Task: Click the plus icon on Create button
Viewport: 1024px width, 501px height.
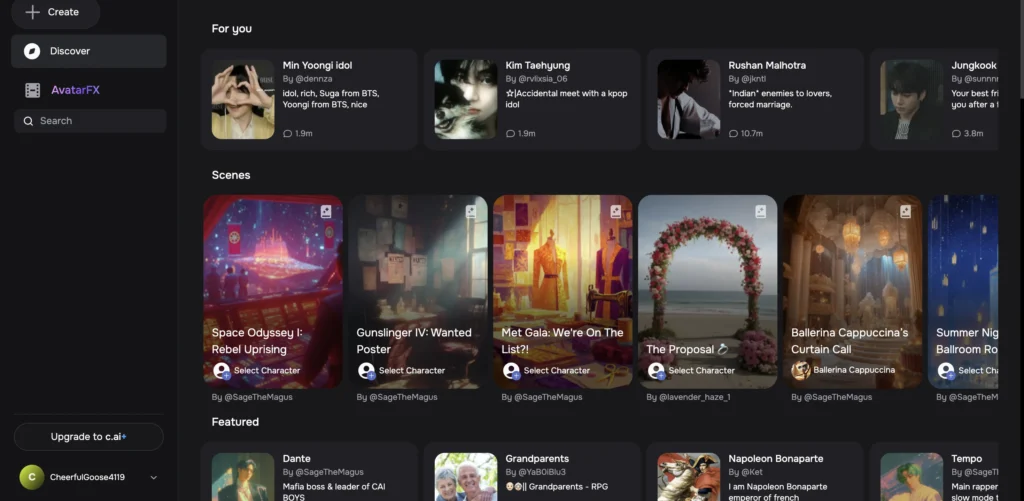Action: tap(32, 12)
